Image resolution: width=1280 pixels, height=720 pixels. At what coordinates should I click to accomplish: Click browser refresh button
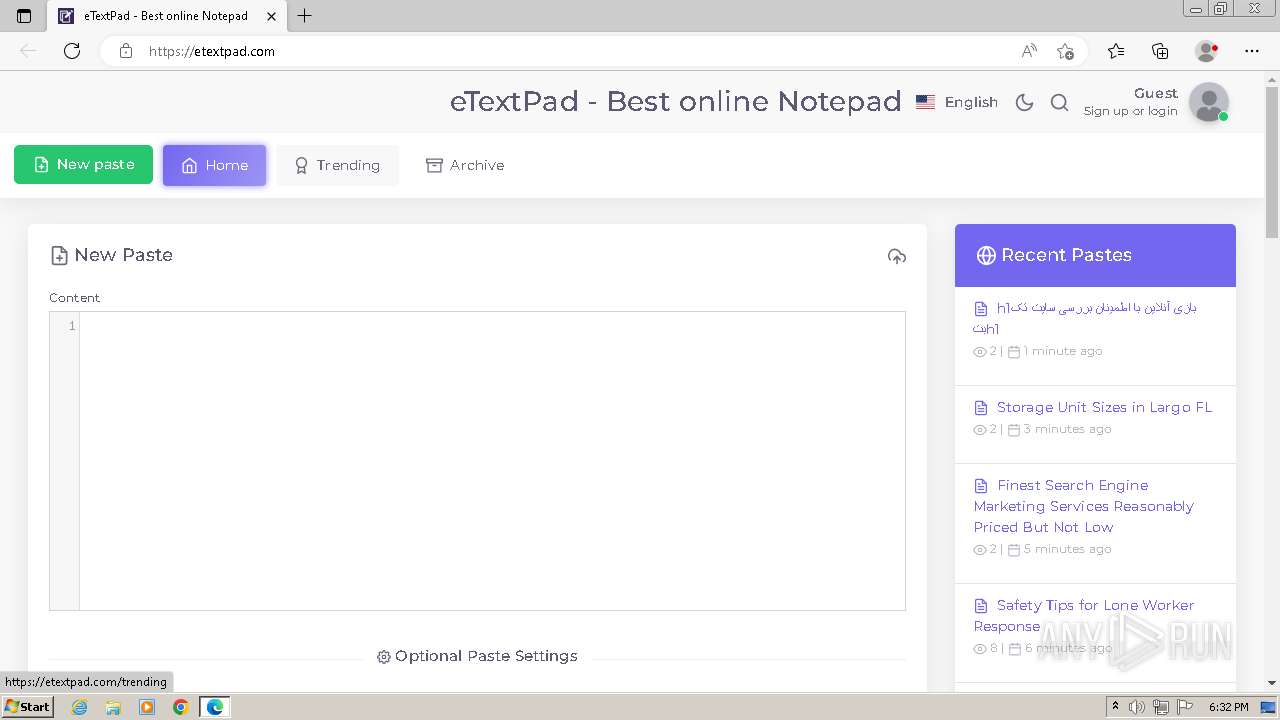tap(72, 51)
